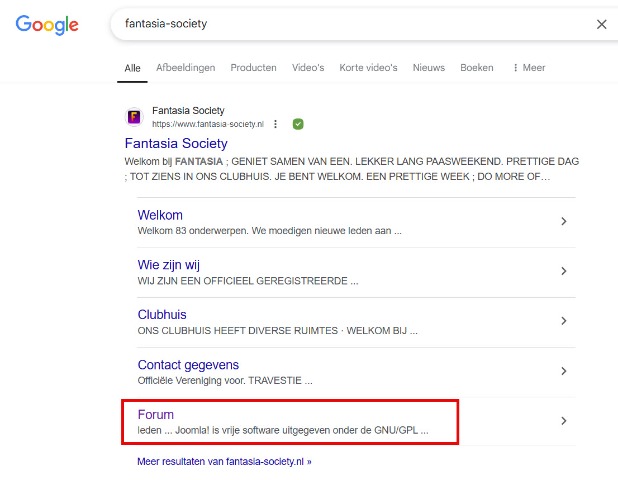Viewport: 618px width, 480px height.
Task: Switch to the Boeken tab
Action: [477, 68]
